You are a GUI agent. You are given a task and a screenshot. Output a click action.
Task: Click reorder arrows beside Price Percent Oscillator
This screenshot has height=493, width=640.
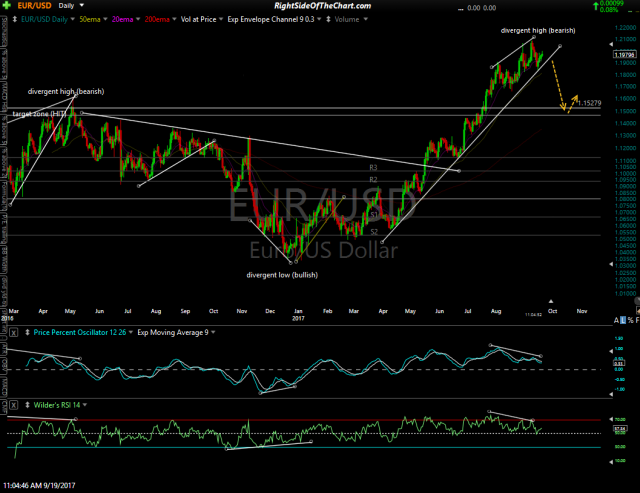pos(27,333)
